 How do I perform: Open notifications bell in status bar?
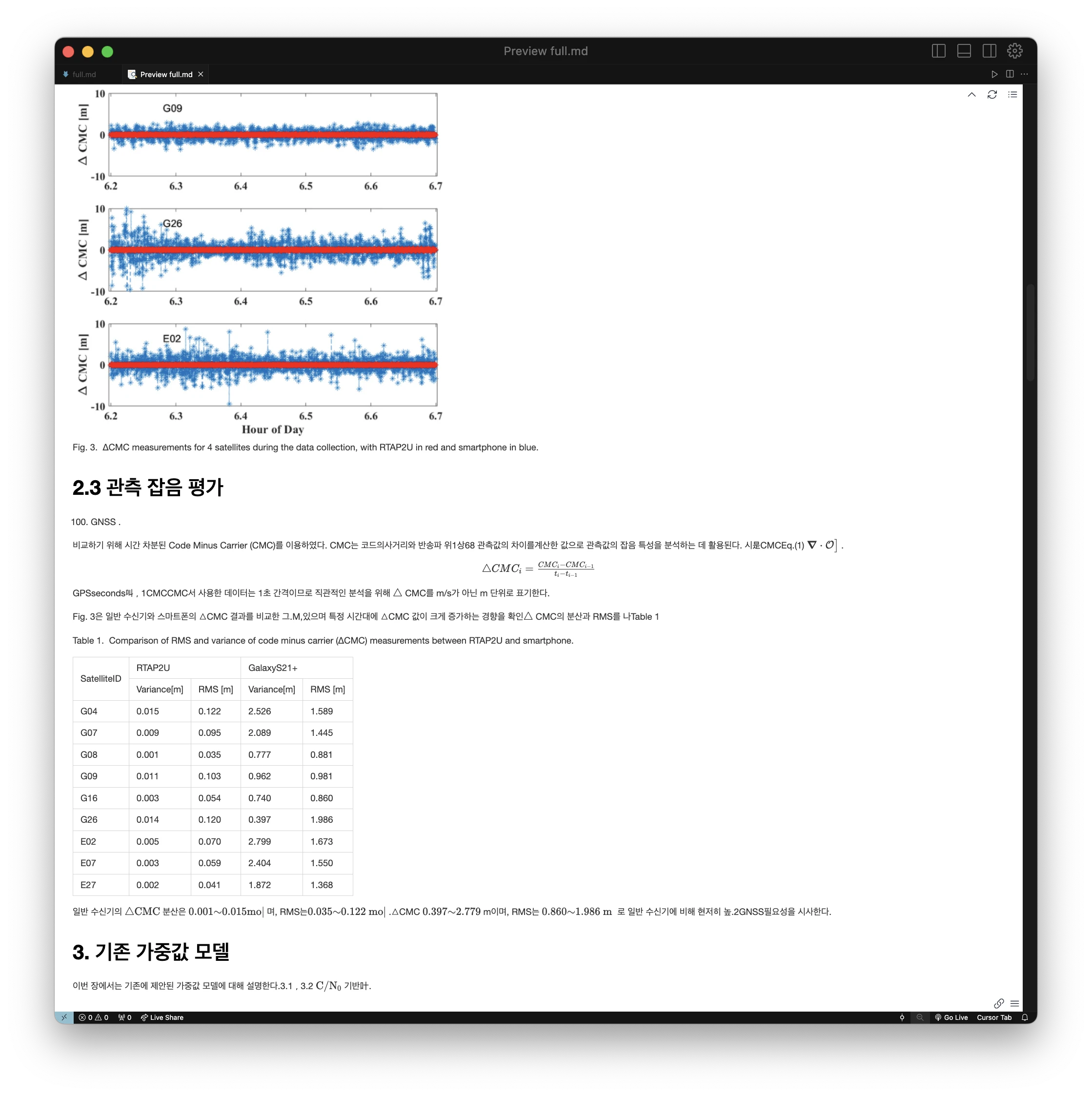1025,1017
